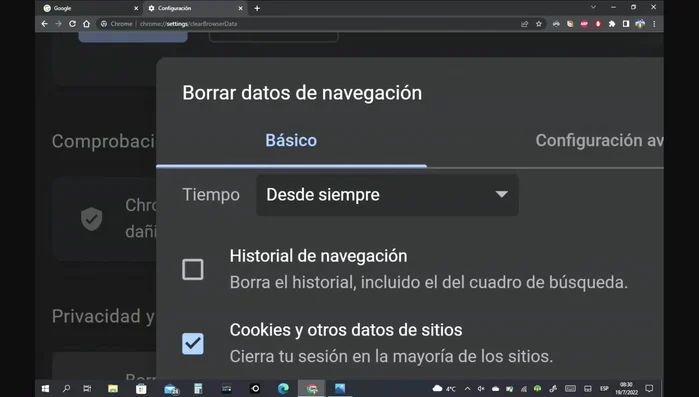699x397 pixels.
Task: Open the Extensions puzzle piece menu
Action: tap(612, 24)
